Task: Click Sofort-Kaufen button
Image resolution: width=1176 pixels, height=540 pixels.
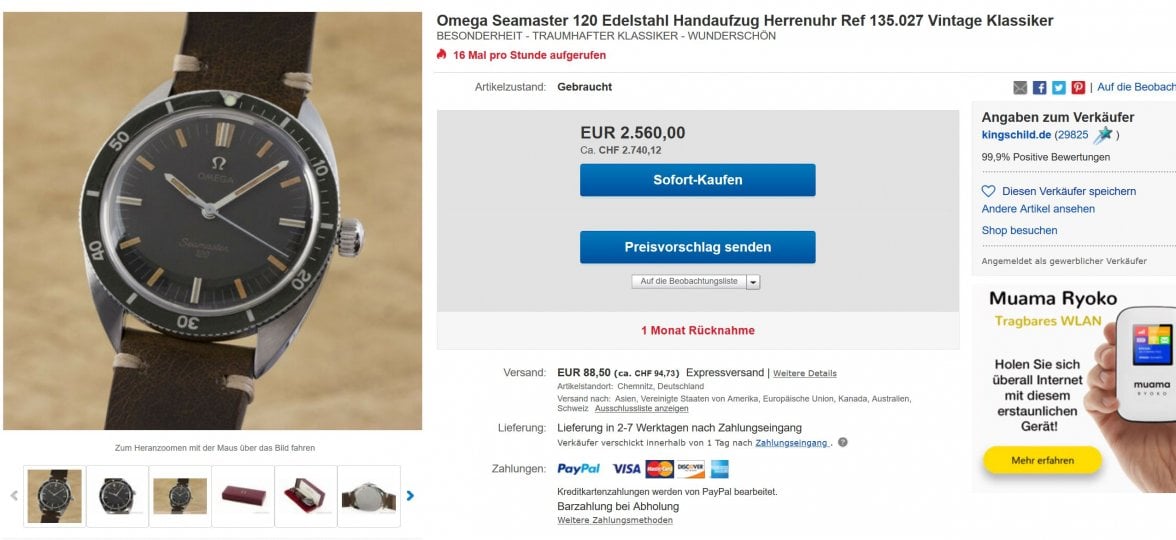Action: pyautogui.click(x=697, y=180)
